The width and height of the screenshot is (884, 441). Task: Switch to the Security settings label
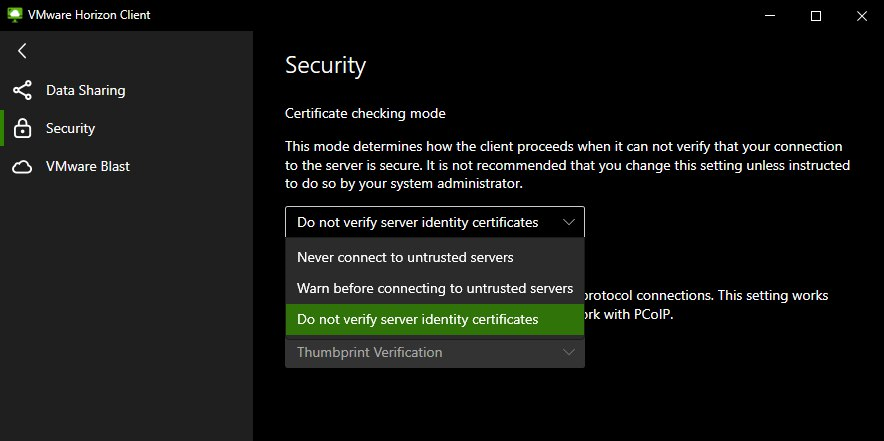click(70, 128)
